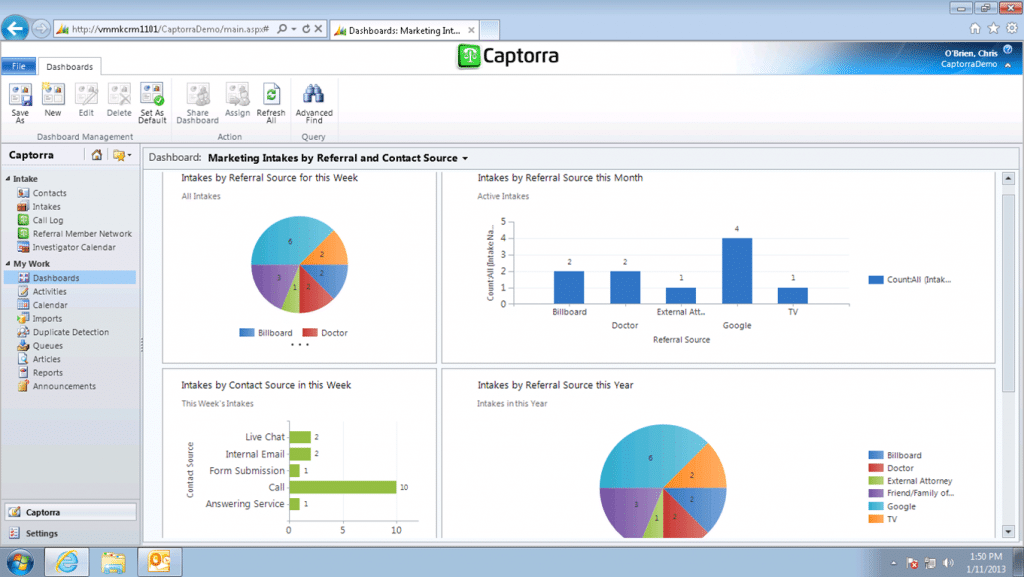Open the dashboard selector dropdown arrow
Viewport: 1024px width, 577px height.
[465, 159]
